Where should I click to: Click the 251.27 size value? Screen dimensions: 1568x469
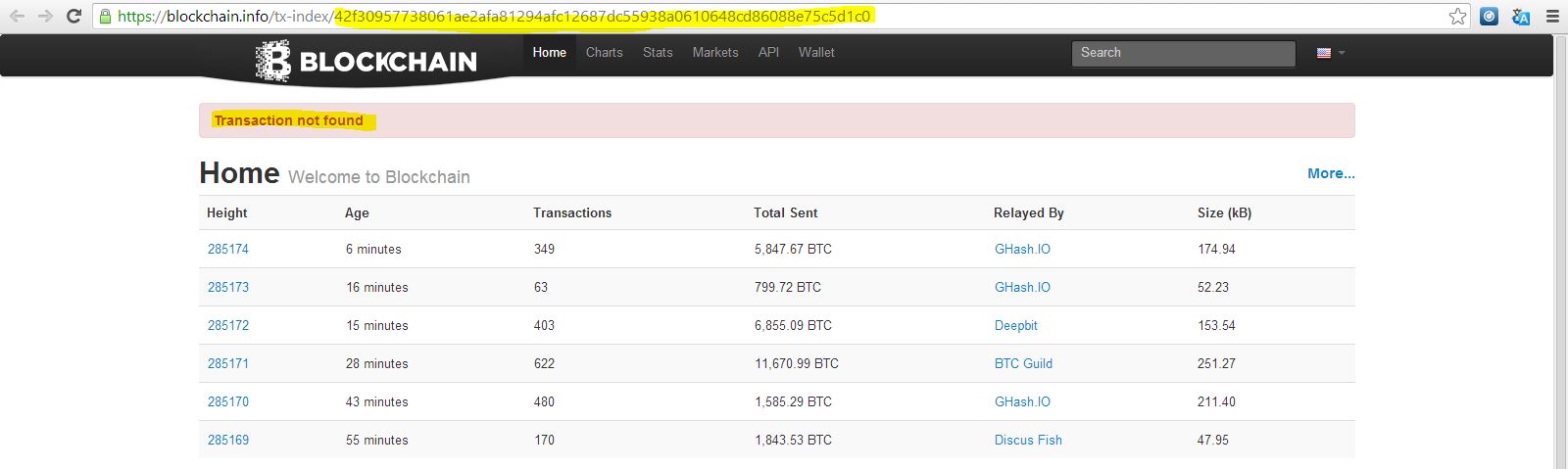(x=1216, y=363)
